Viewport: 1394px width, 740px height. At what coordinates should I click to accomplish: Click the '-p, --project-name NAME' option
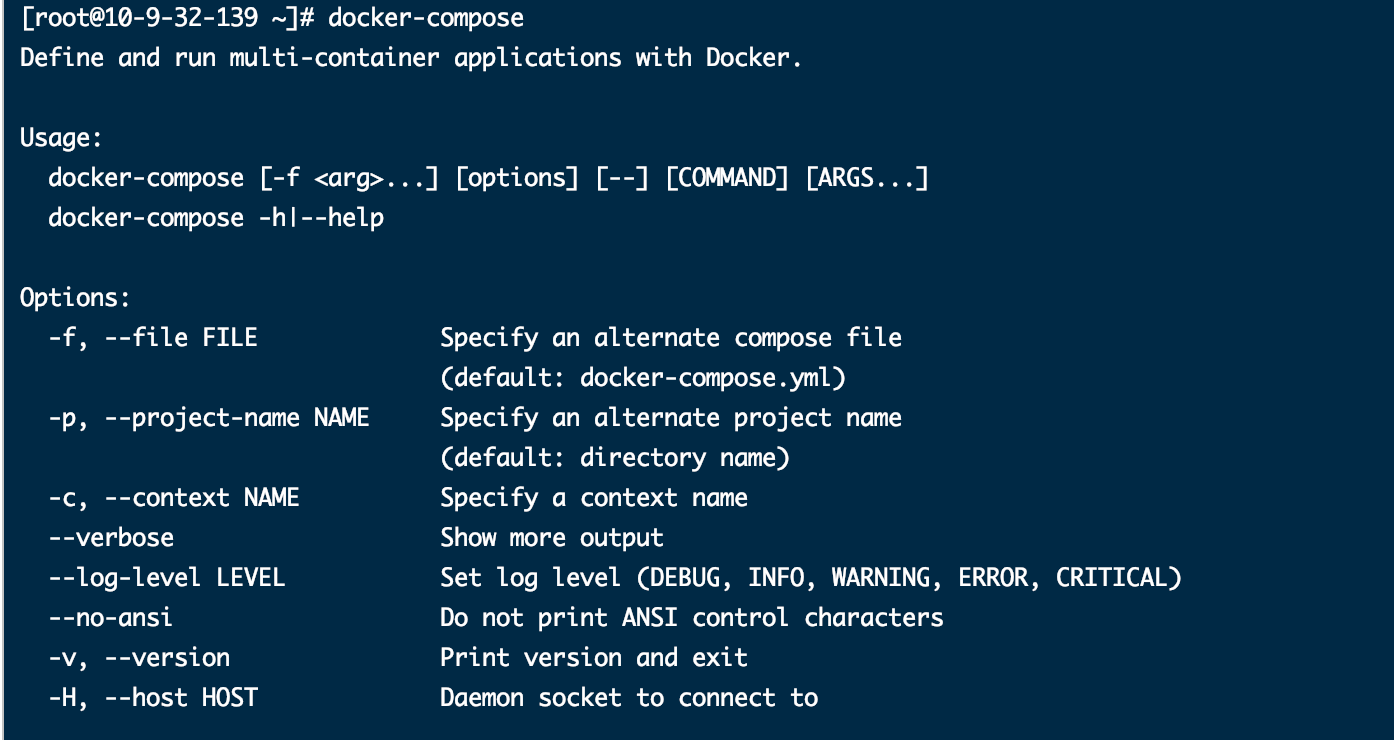[209, 418]
